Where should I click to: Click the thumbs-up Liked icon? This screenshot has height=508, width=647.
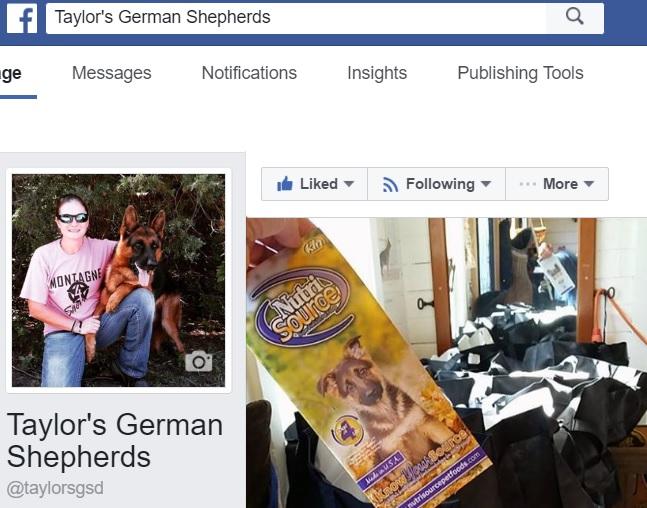click(x=285, y=184)
